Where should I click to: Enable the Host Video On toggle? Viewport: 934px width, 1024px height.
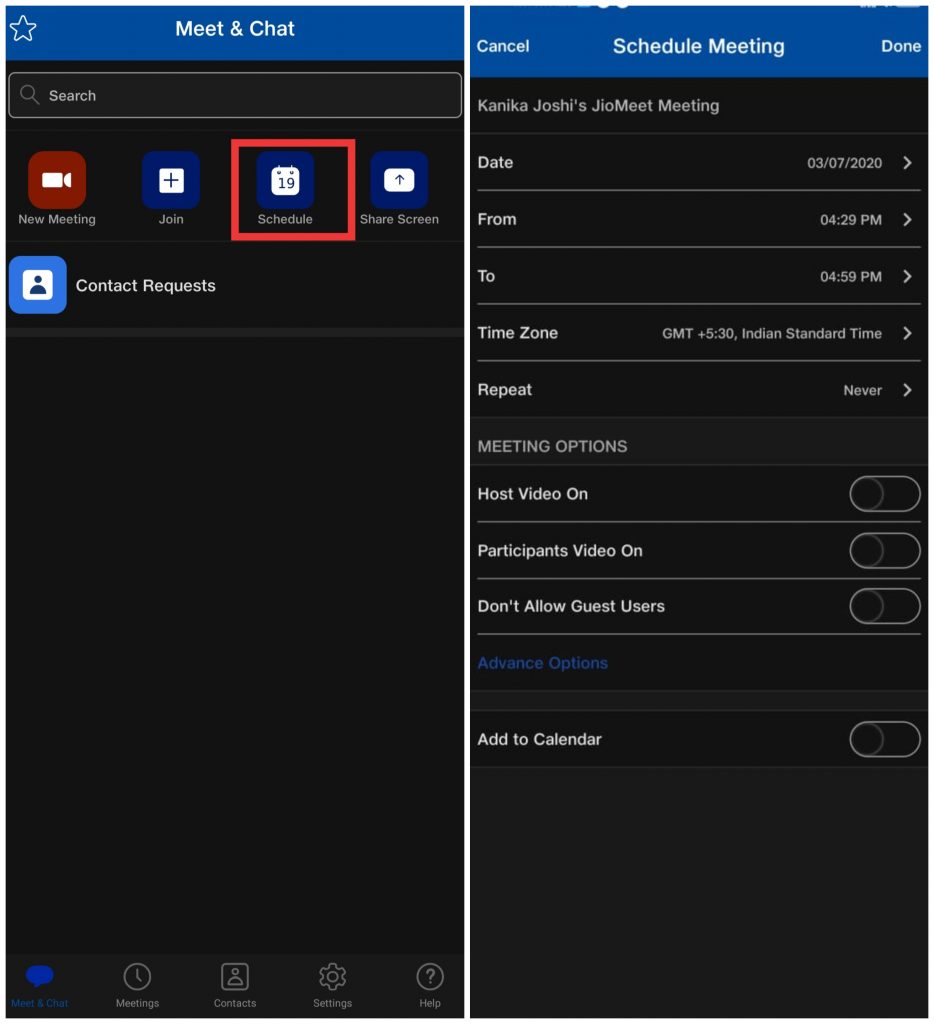tap(885, 494)
